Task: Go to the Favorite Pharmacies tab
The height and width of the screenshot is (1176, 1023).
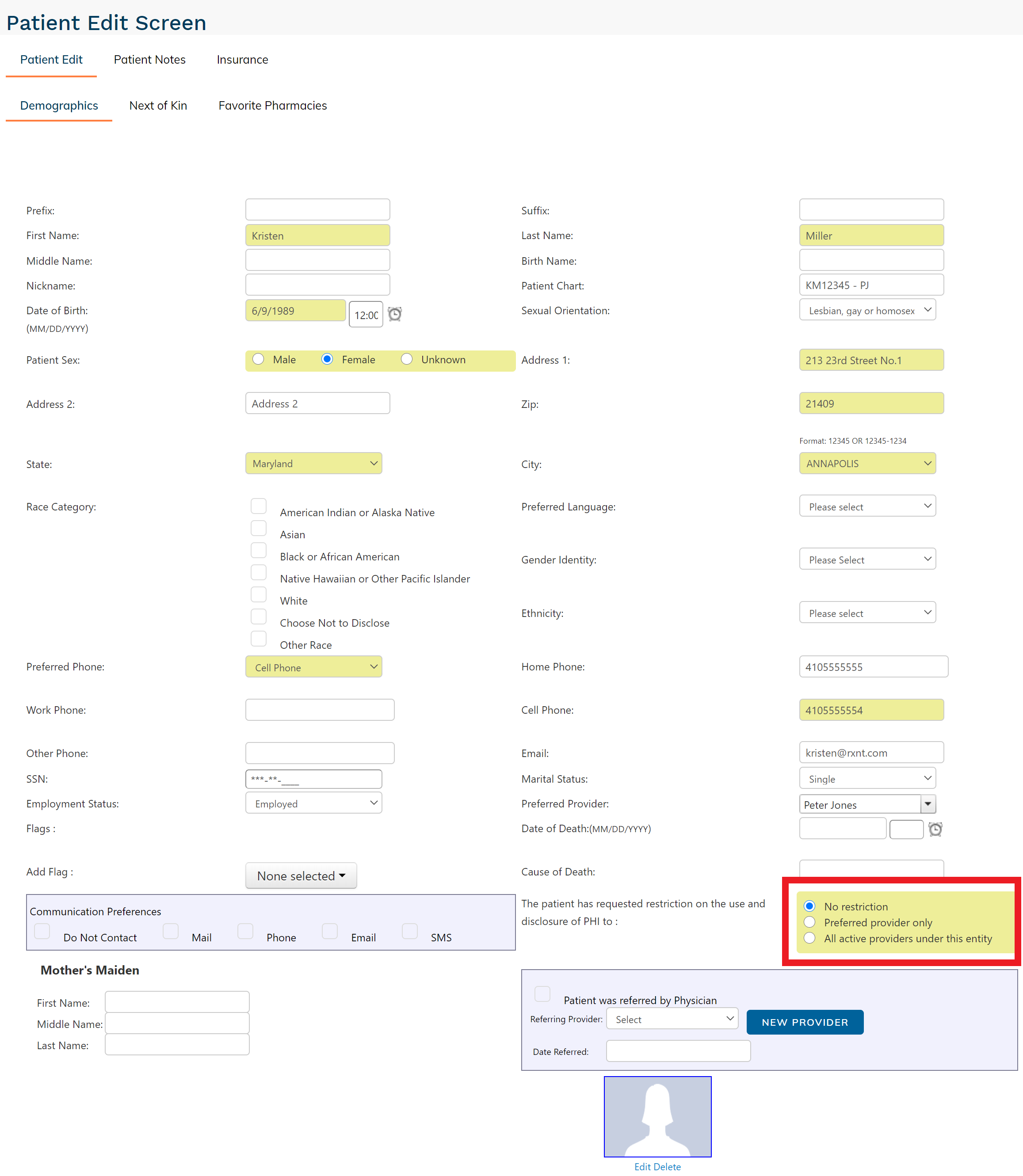Action: (x=272, y=106)
